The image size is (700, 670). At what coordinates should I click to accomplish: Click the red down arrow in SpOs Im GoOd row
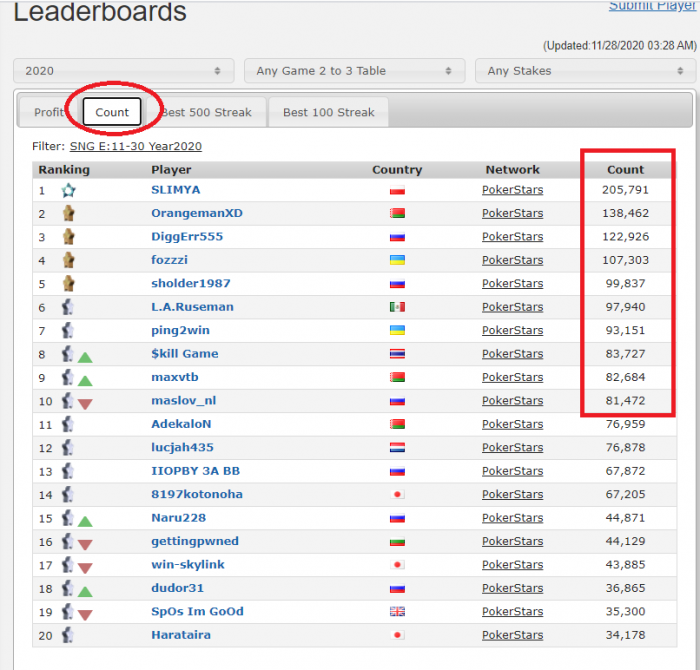[x=85, y=615]
